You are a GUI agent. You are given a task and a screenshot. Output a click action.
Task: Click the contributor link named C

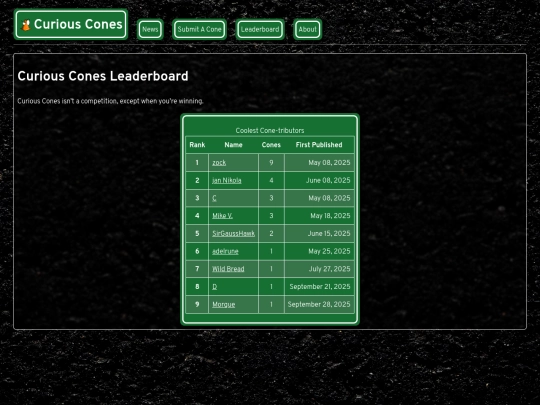214,198
